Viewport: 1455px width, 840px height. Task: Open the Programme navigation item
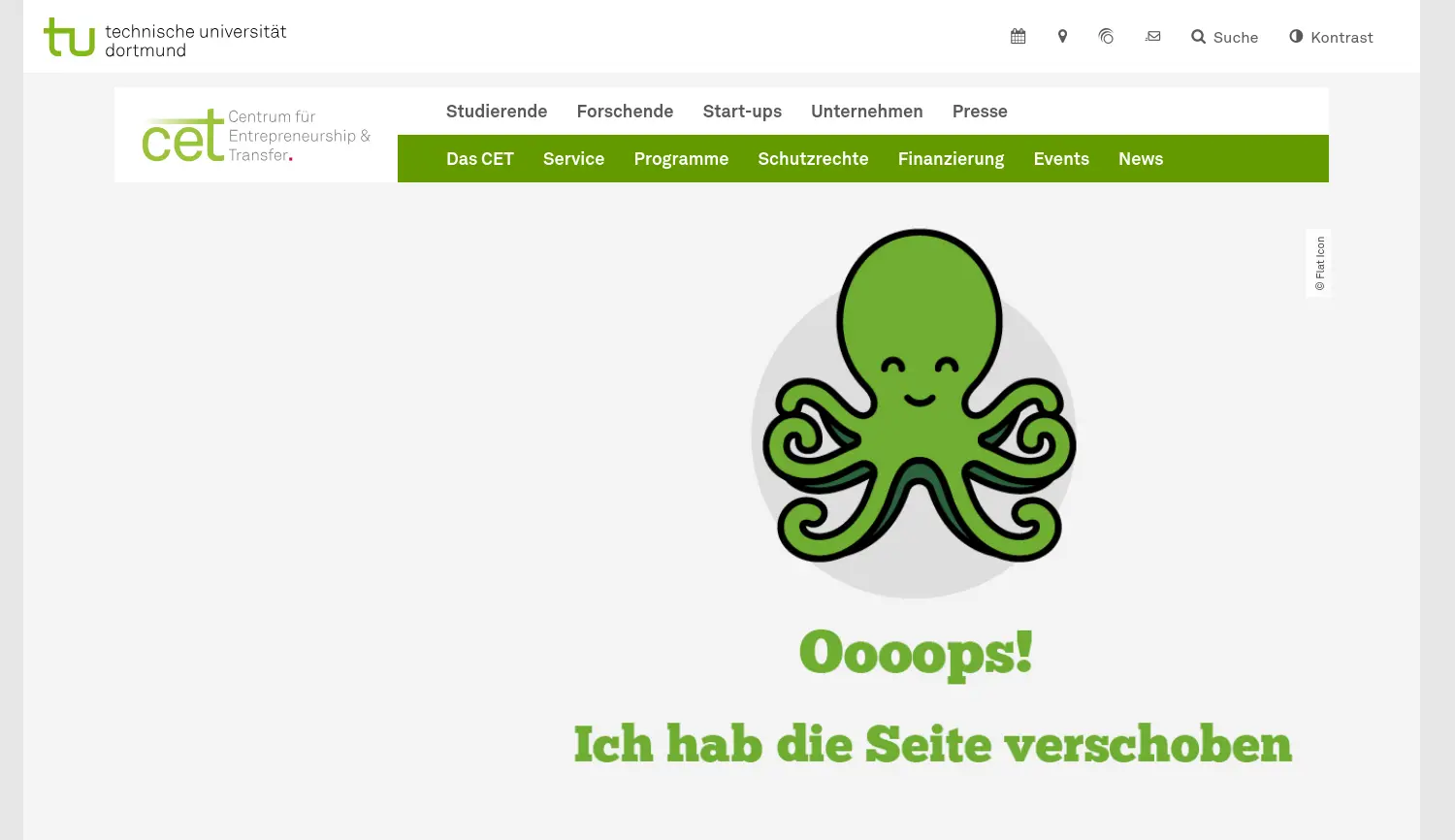point(681,158)
